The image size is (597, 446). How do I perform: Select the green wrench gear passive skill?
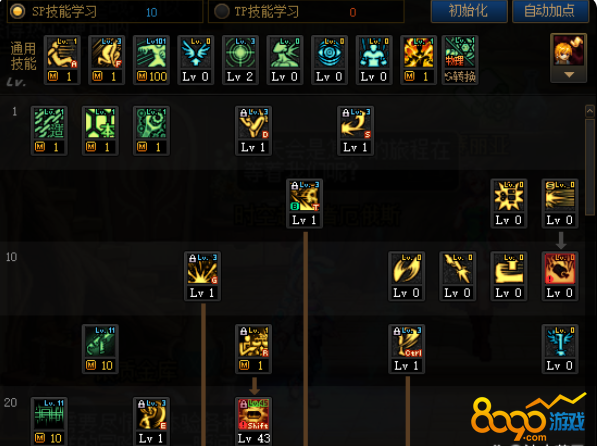[151, 131]
